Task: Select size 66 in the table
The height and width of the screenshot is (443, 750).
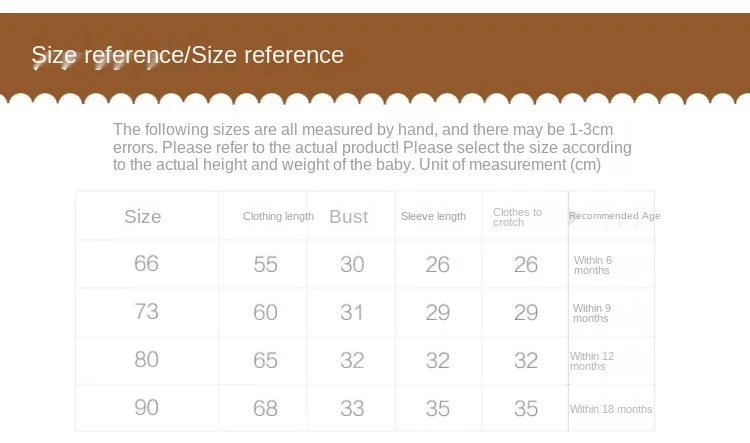Action: [146, 263]
